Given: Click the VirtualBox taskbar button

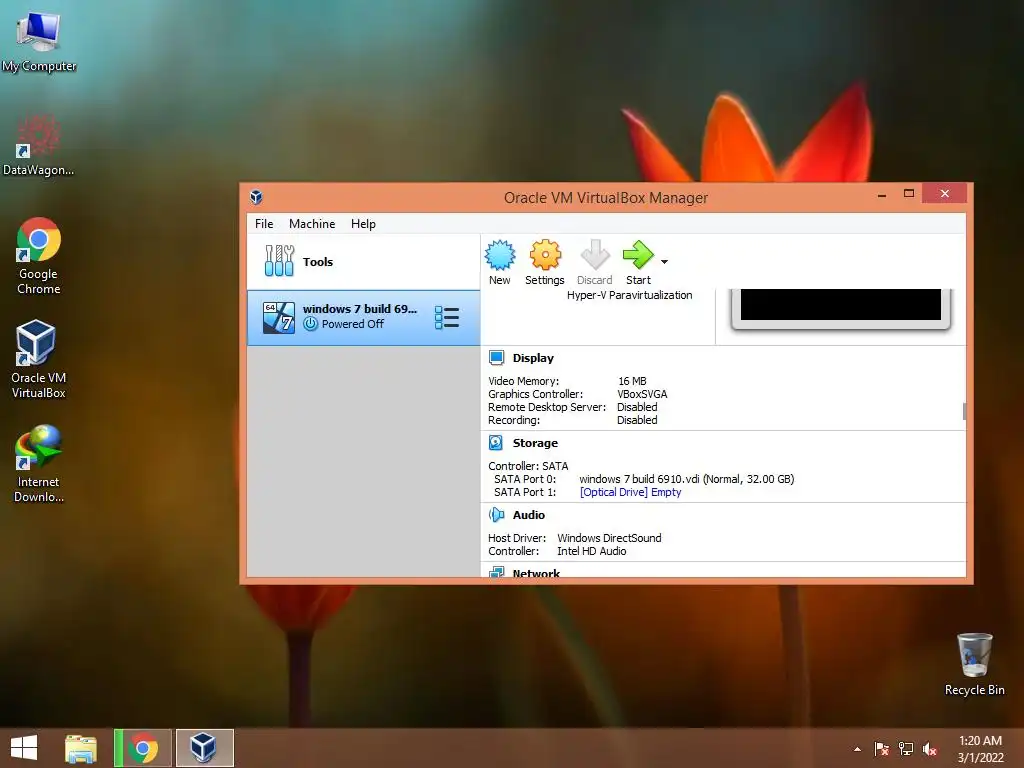Looking at the screenshot, I should (204, 748).
